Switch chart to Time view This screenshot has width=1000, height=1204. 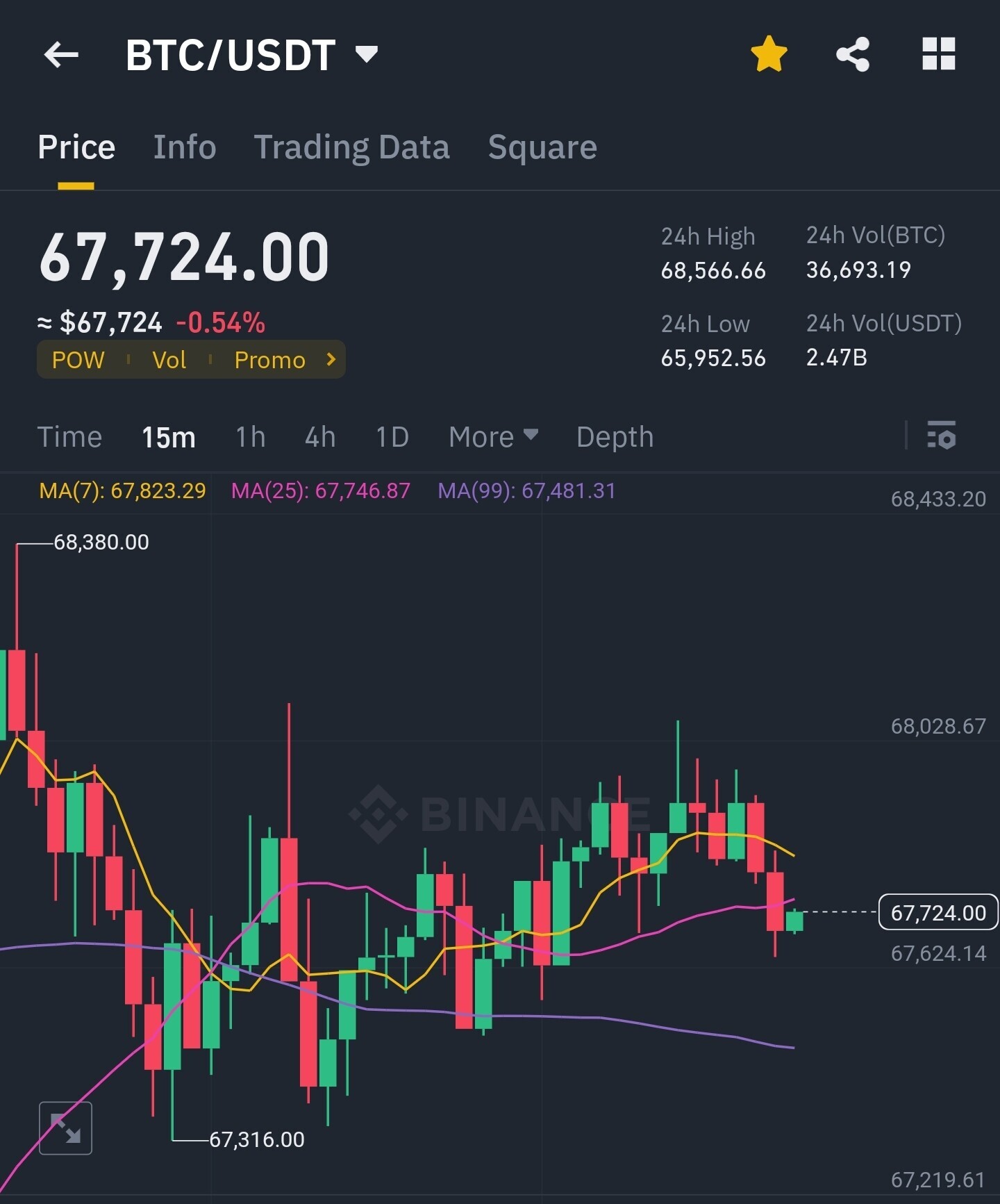[69, 437]
